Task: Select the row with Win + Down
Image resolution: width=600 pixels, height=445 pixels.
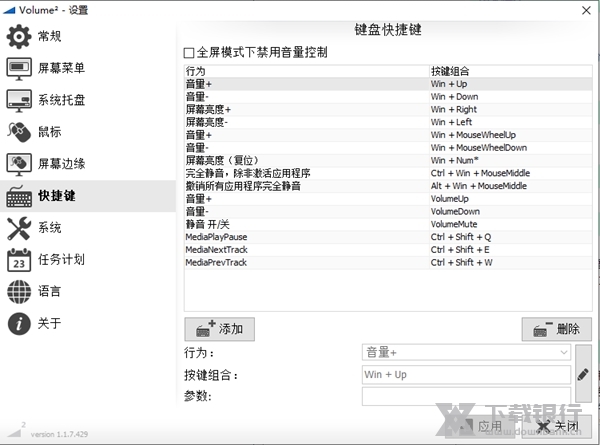Action: pos(388,96)
